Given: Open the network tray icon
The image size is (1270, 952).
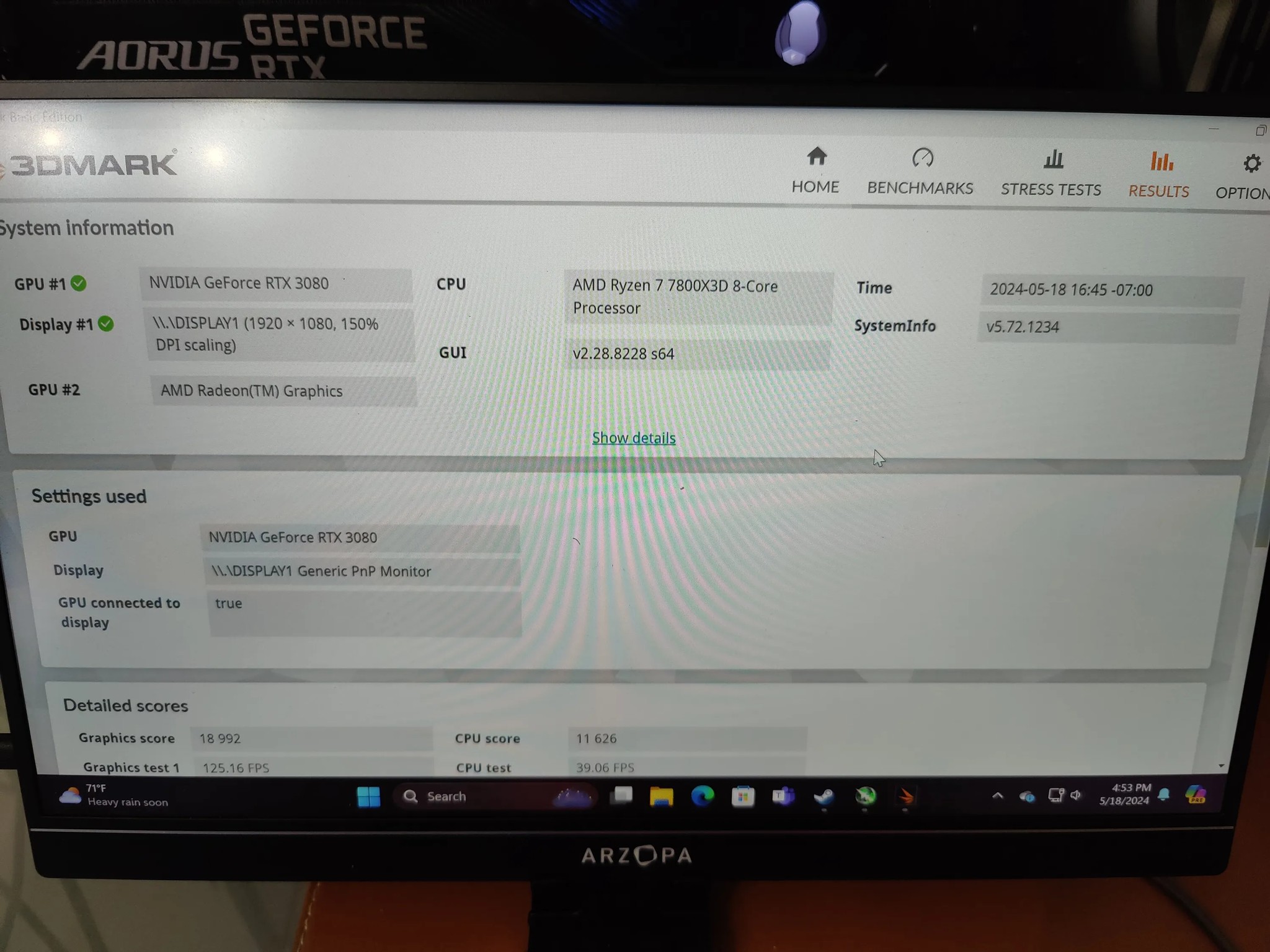Looking at the screenshot, I should click(x=1055, y=795).
